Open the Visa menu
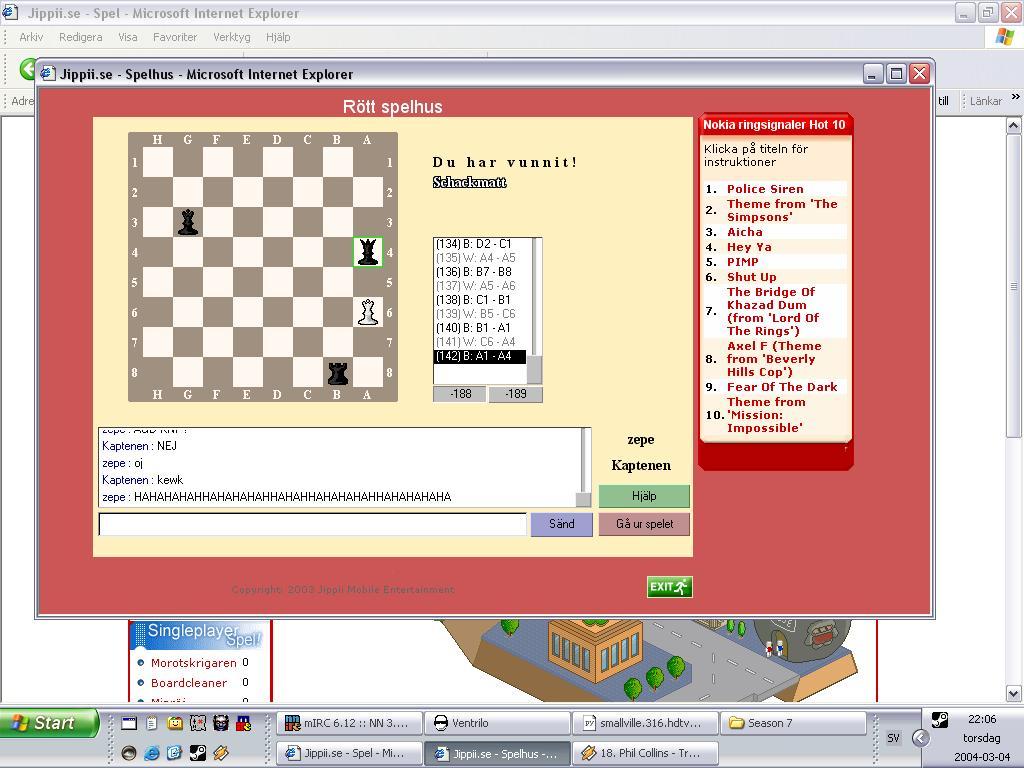The height and width of the screenshot is (768, 1024). coord(127,37)
